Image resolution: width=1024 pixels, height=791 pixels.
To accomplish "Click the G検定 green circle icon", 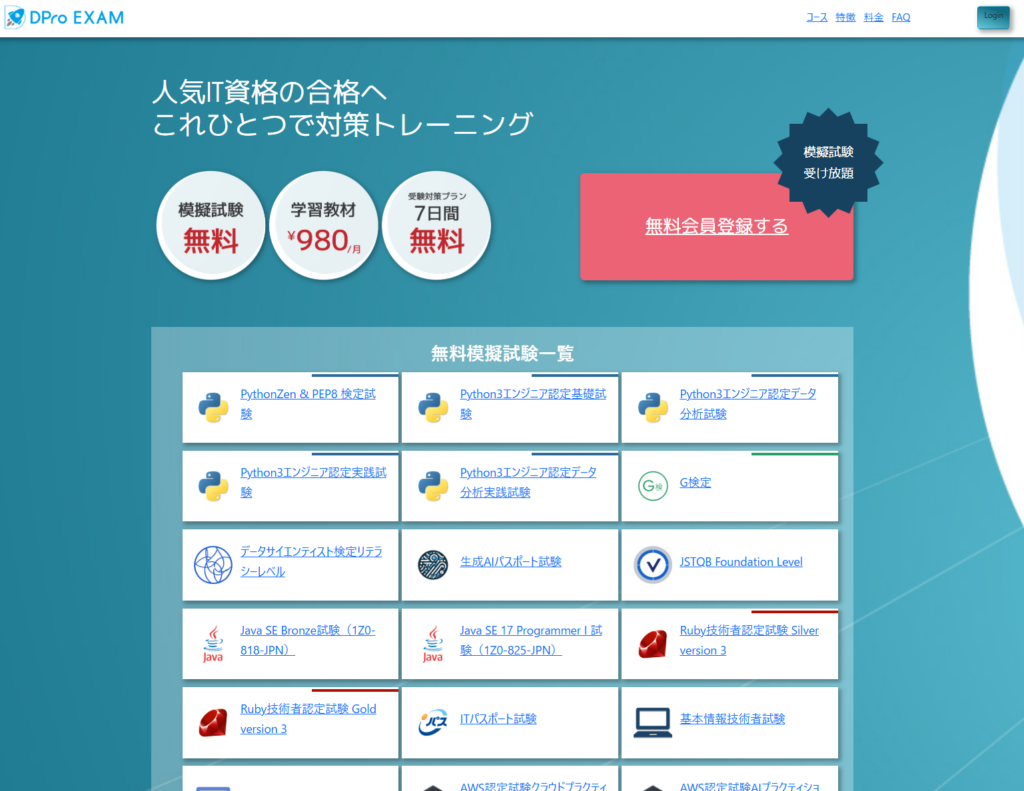I will (652, 486).
